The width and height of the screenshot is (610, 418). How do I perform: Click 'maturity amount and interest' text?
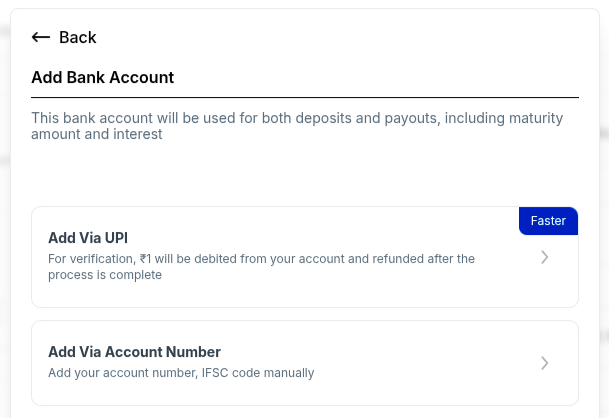pos(97,134)
